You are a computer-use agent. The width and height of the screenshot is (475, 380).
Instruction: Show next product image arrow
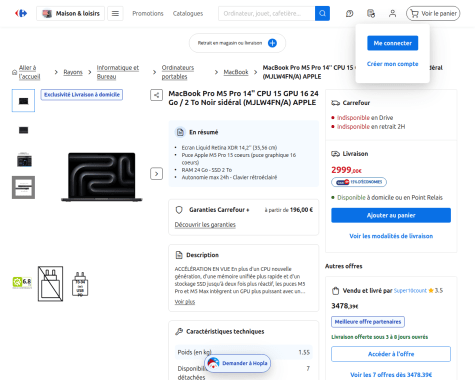tap(156, 174)
